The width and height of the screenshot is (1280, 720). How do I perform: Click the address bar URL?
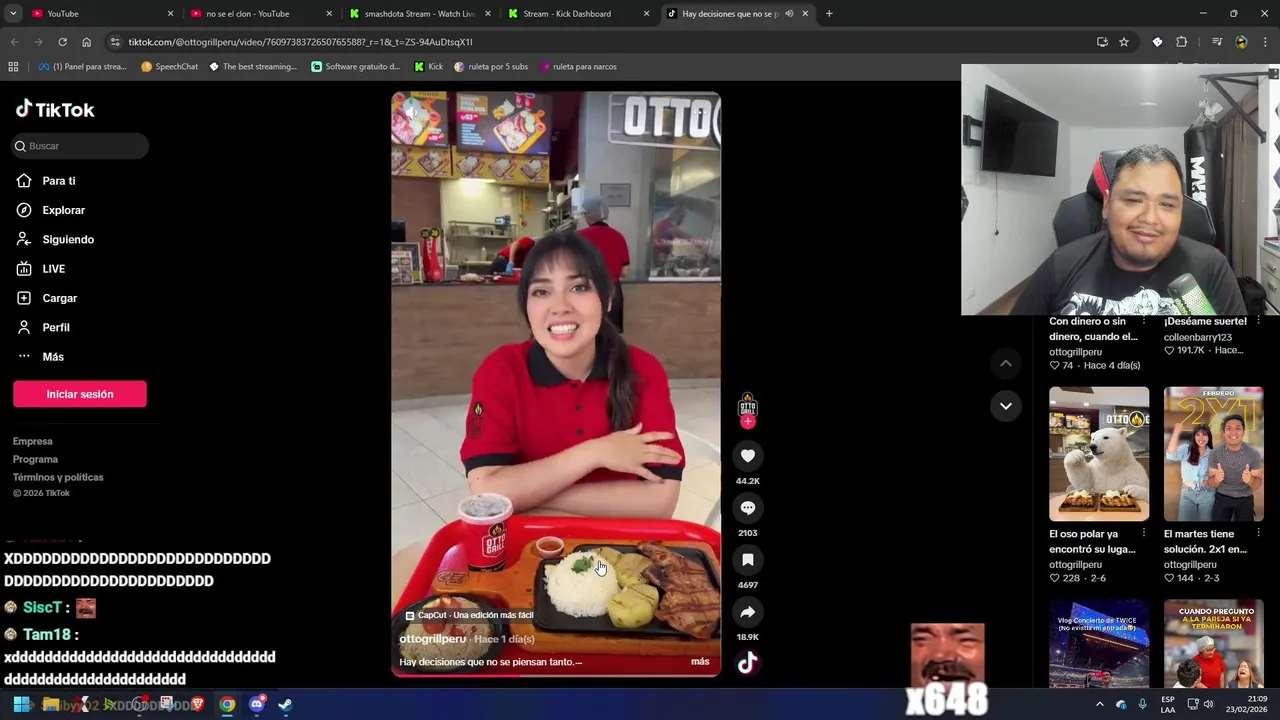[x=300, y=42]
